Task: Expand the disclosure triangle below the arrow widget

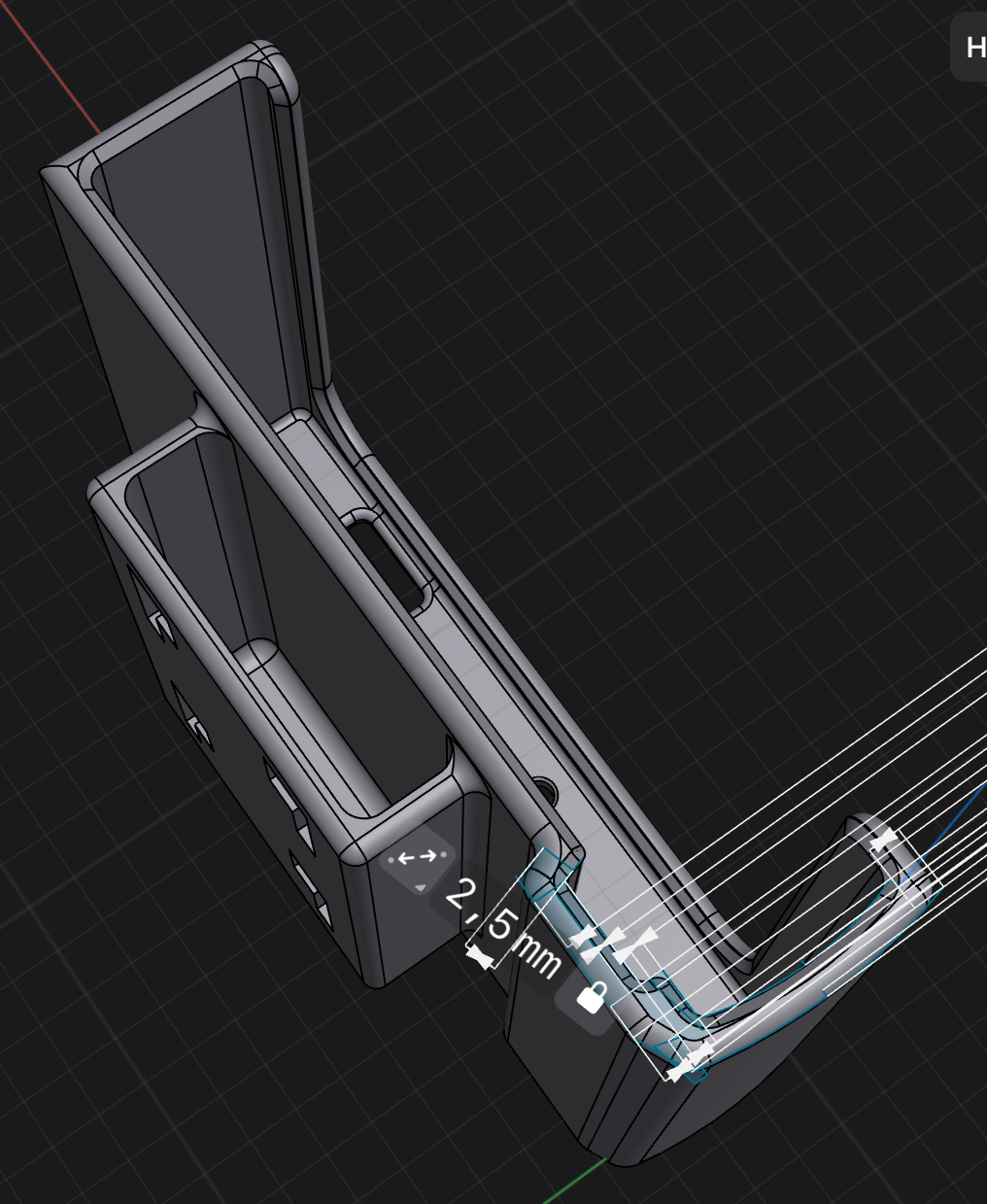Action: (x=421, y=886)
